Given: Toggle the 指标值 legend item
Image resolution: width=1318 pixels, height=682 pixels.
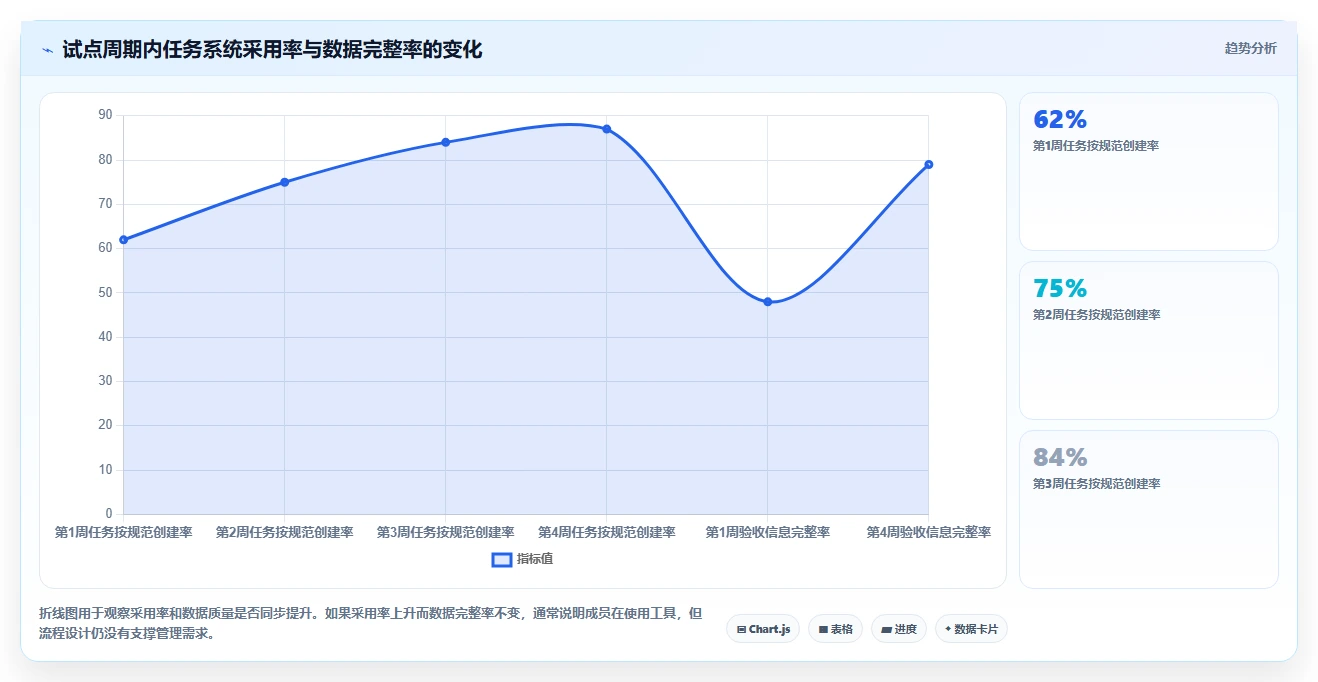Looking at the screenshot, I should tap(522, 559).
